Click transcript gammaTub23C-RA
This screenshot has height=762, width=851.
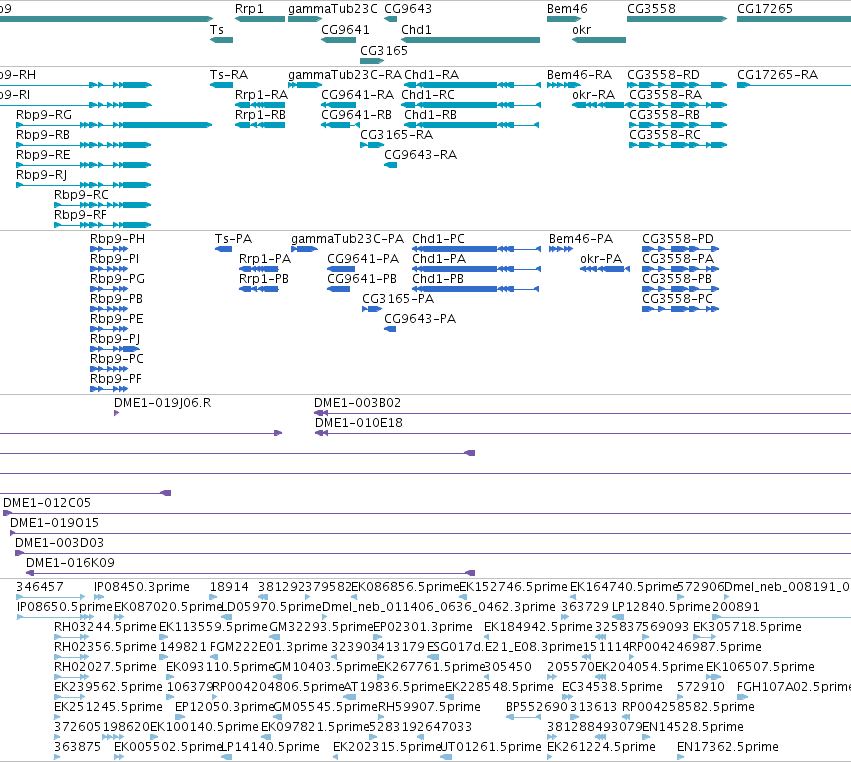pos(305,85)
